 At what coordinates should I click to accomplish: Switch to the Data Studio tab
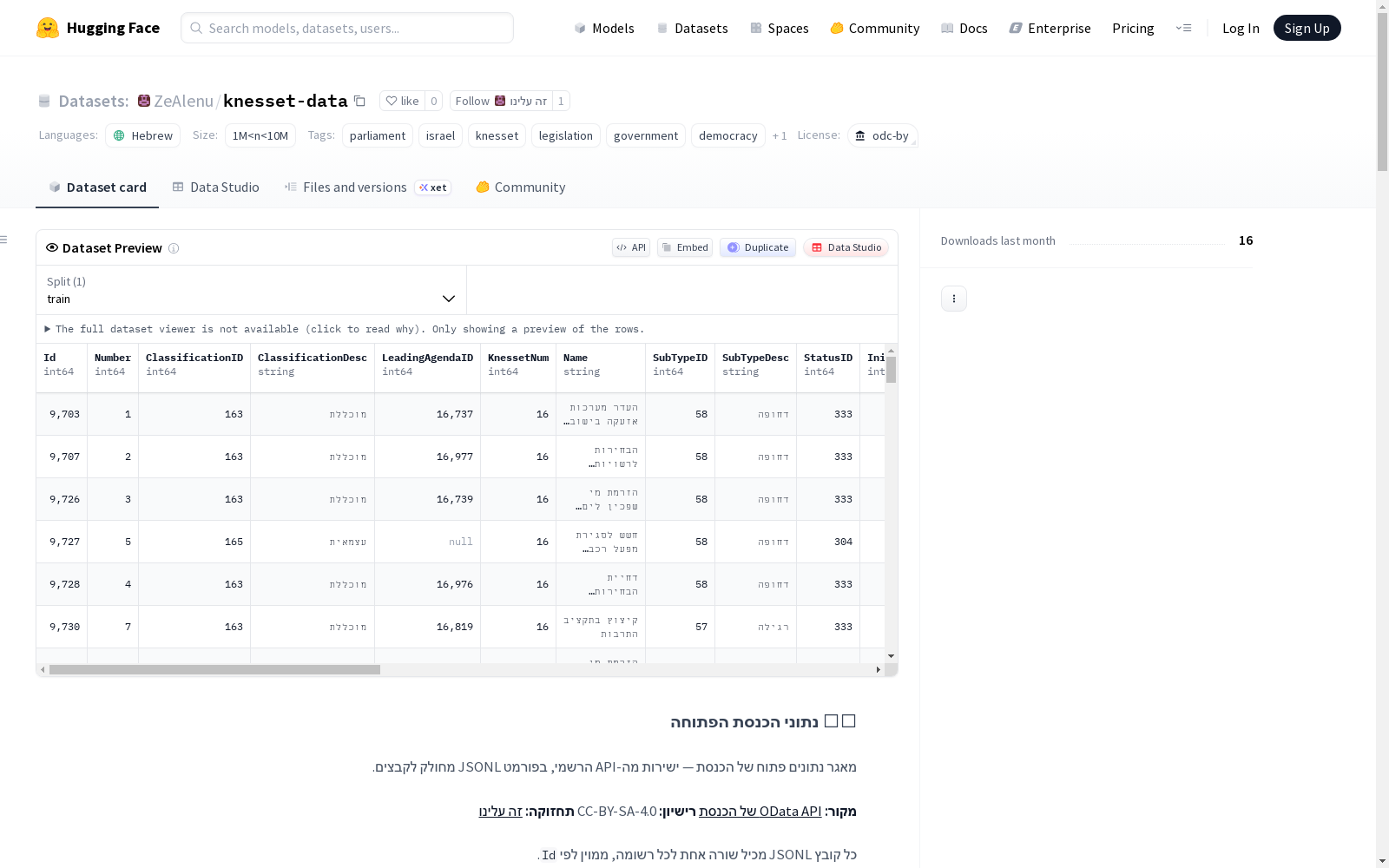(x=215, y=187)
